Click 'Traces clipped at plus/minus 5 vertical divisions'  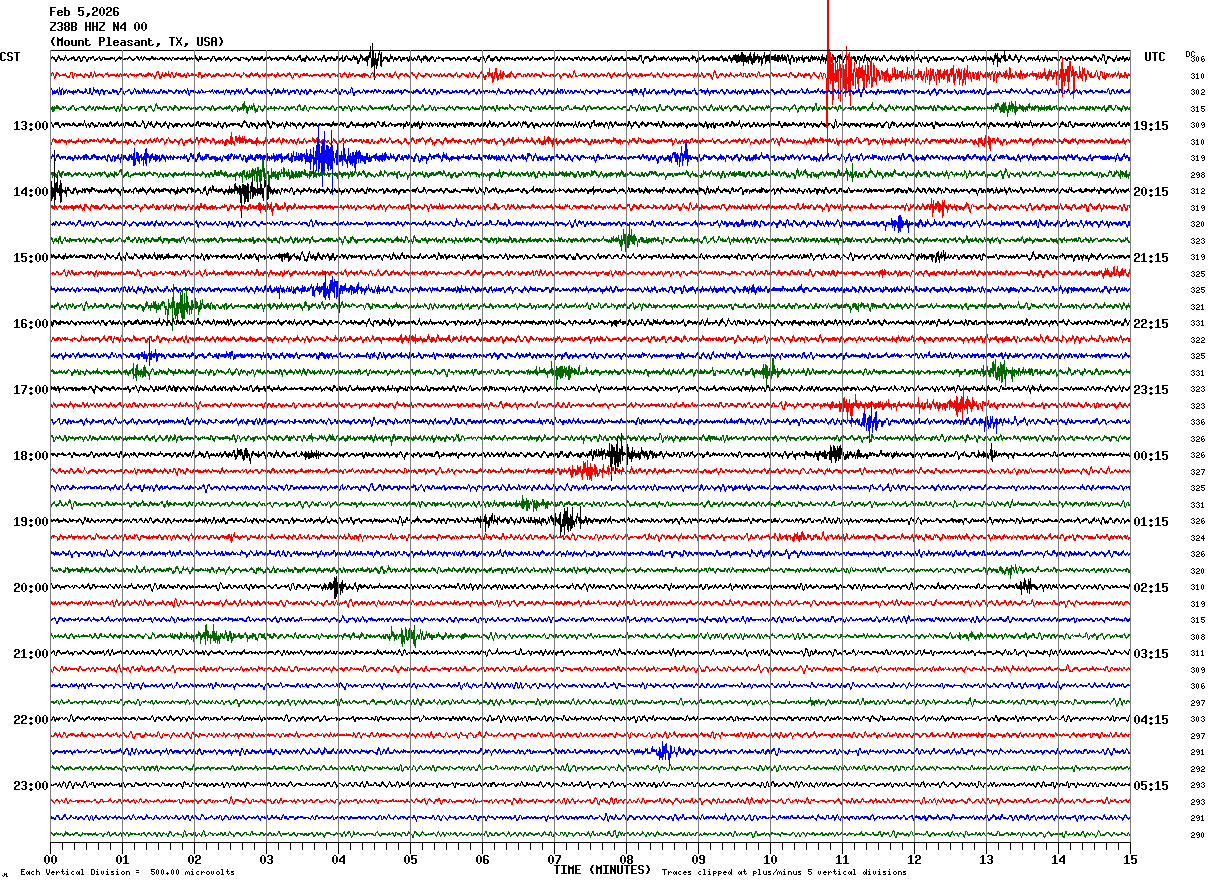pyautogui.click(x=784, y=873)
